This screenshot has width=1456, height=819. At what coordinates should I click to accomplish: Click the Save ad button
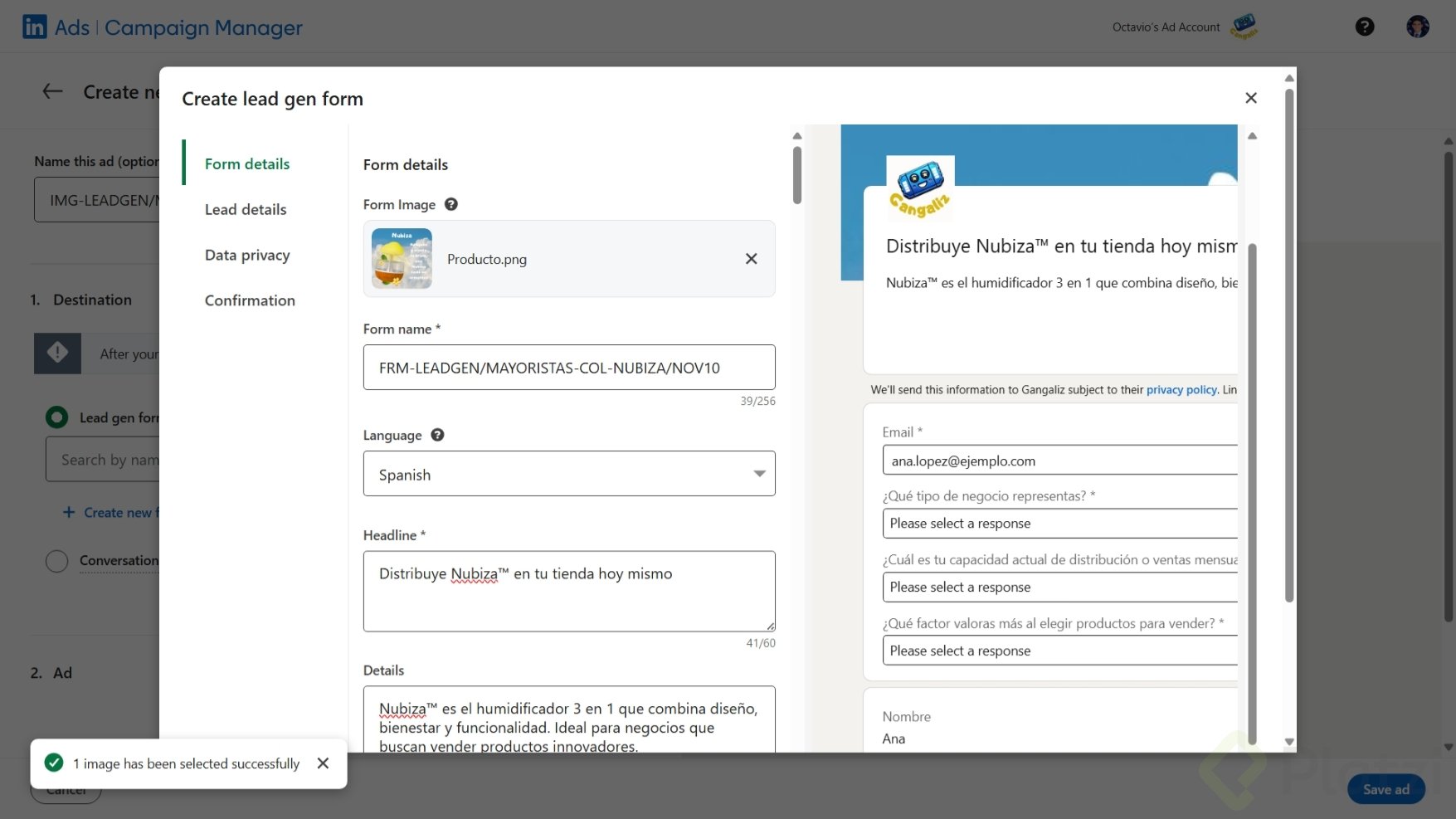tap(1386, 790)
